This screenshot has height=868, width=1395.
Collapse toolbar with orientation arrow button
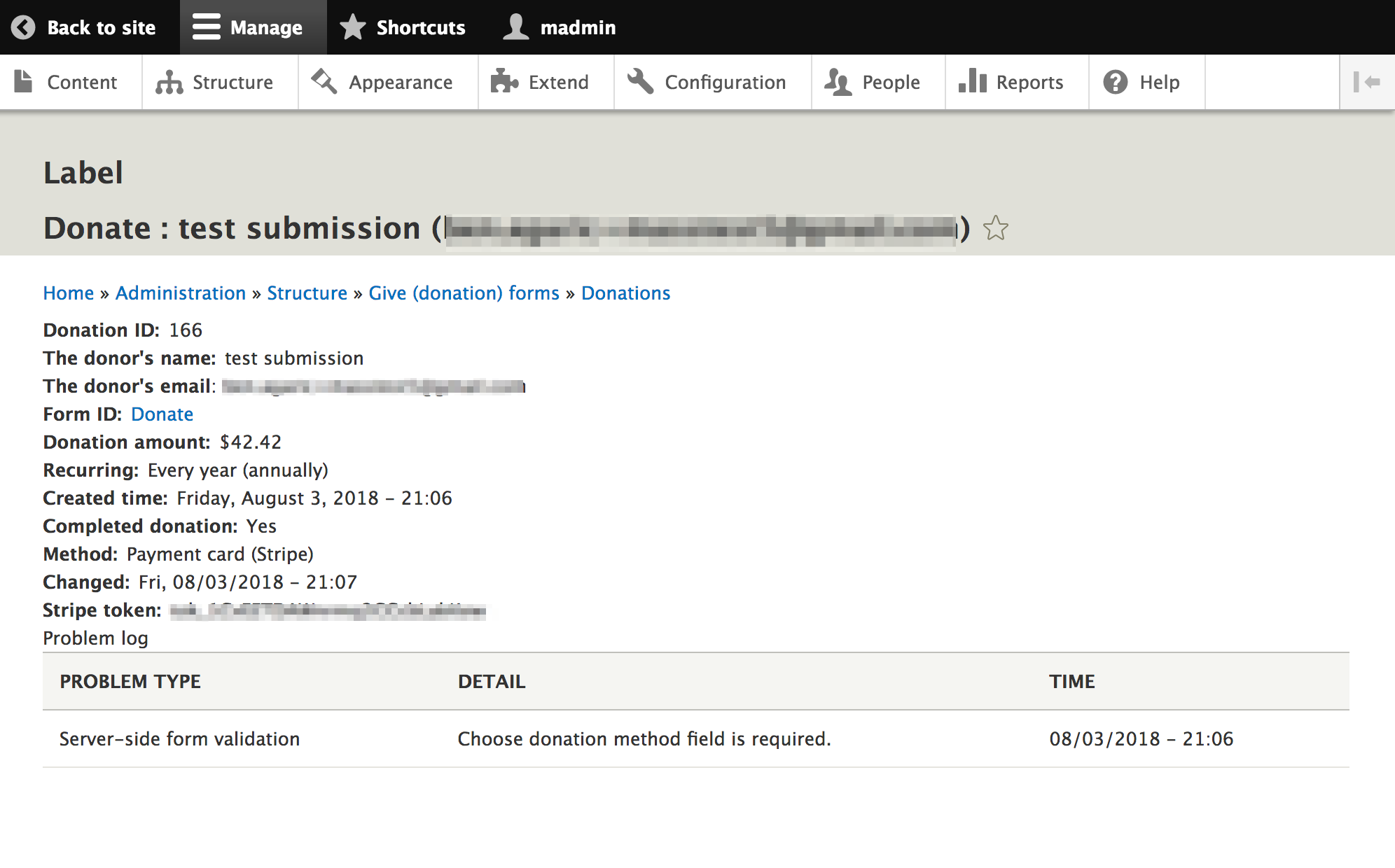pyautogui.click(x=1366, y=82)
